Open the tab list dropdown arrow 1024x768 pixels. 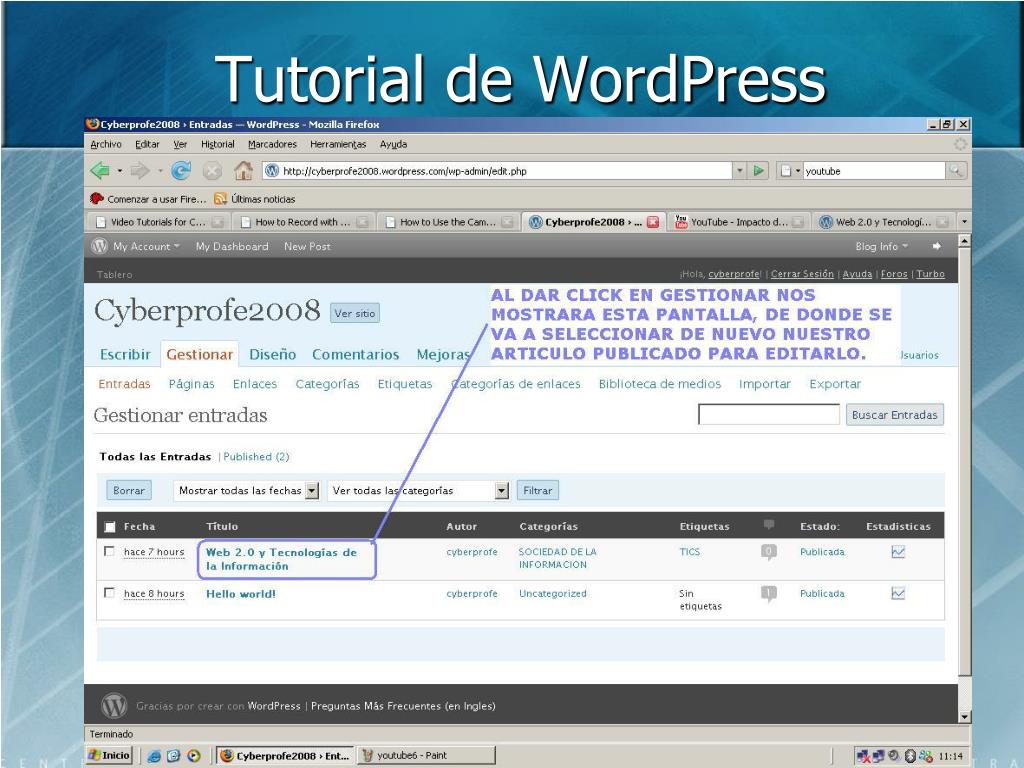964,222
